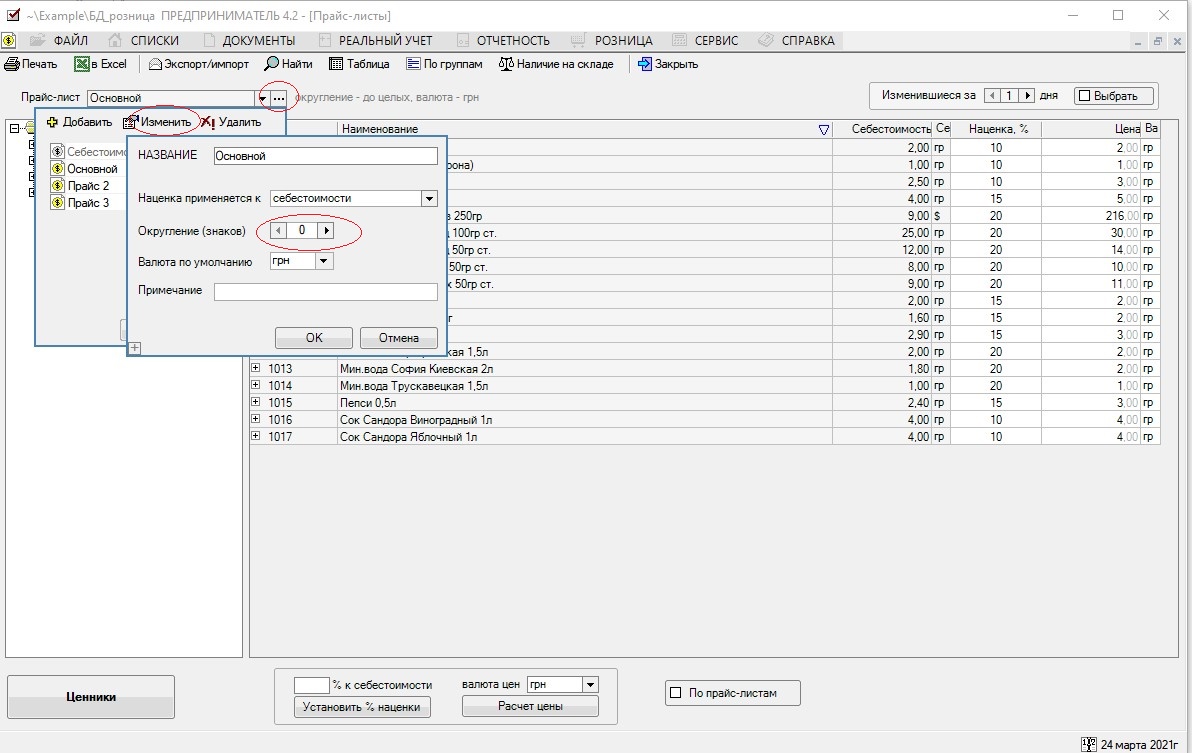The width and height of the screenshot is (1192, 753).
Task: Click the Закрыть toolbar icon
Action: point(645,64)
